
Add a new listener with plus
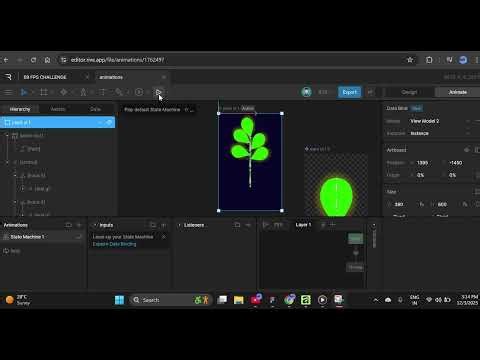pyautogui.click(x=248, y=225)
